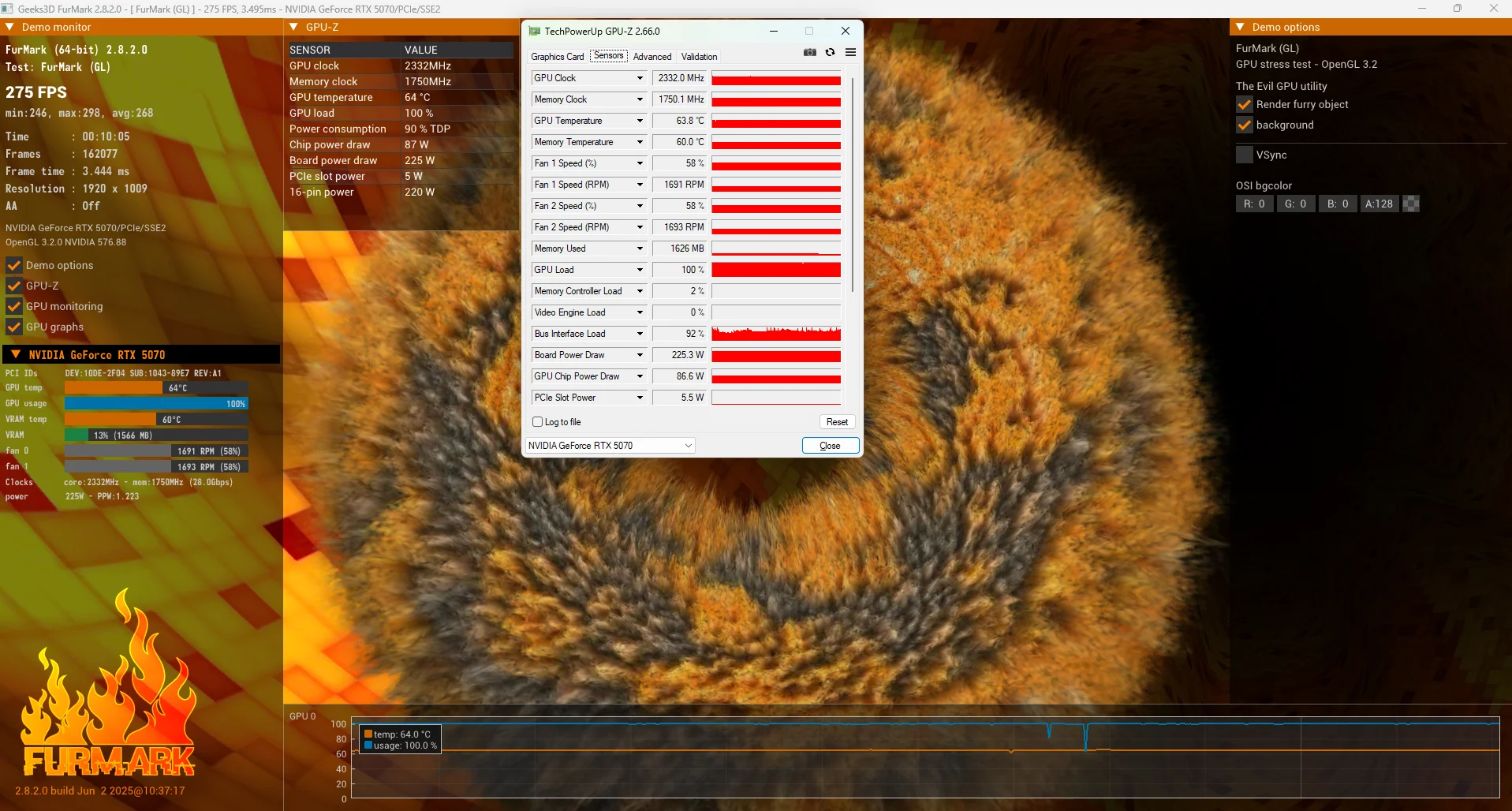The image size is (1512, 811).
Task: Switch to the Graphics Card tab
Action: coord(558,57)
